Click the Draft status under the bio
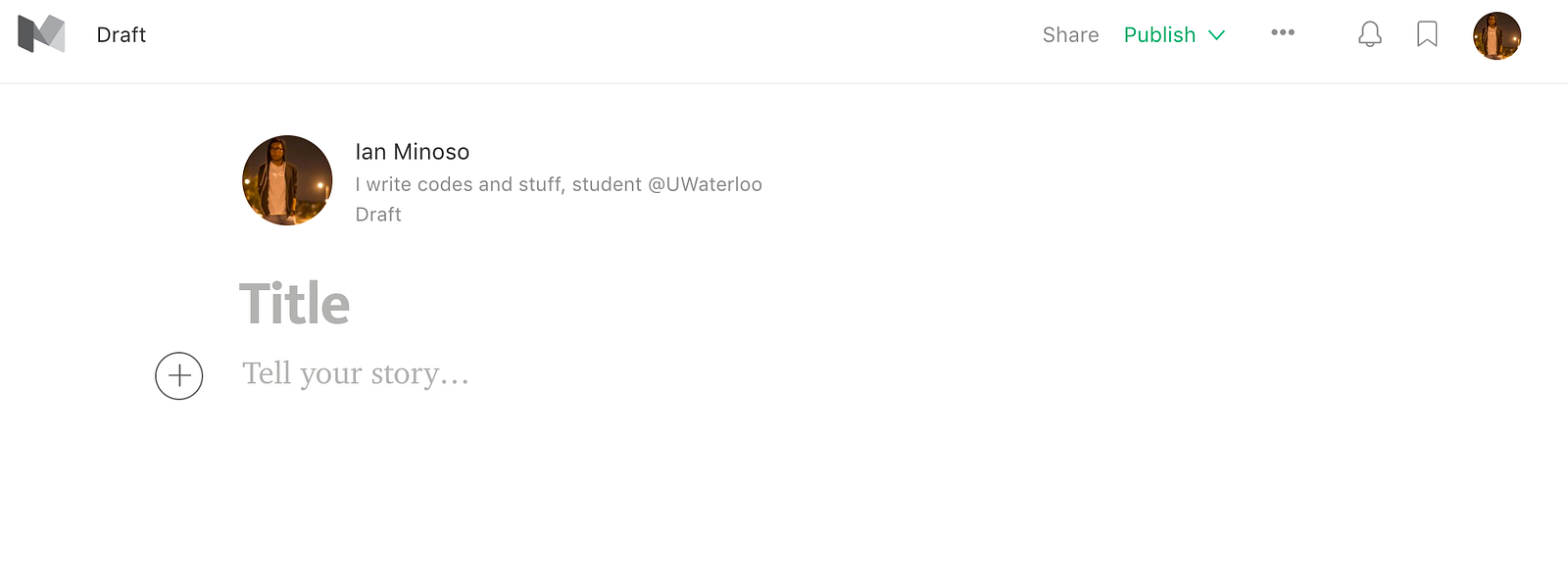This screenshot has height=585, width=1568. 378,215
